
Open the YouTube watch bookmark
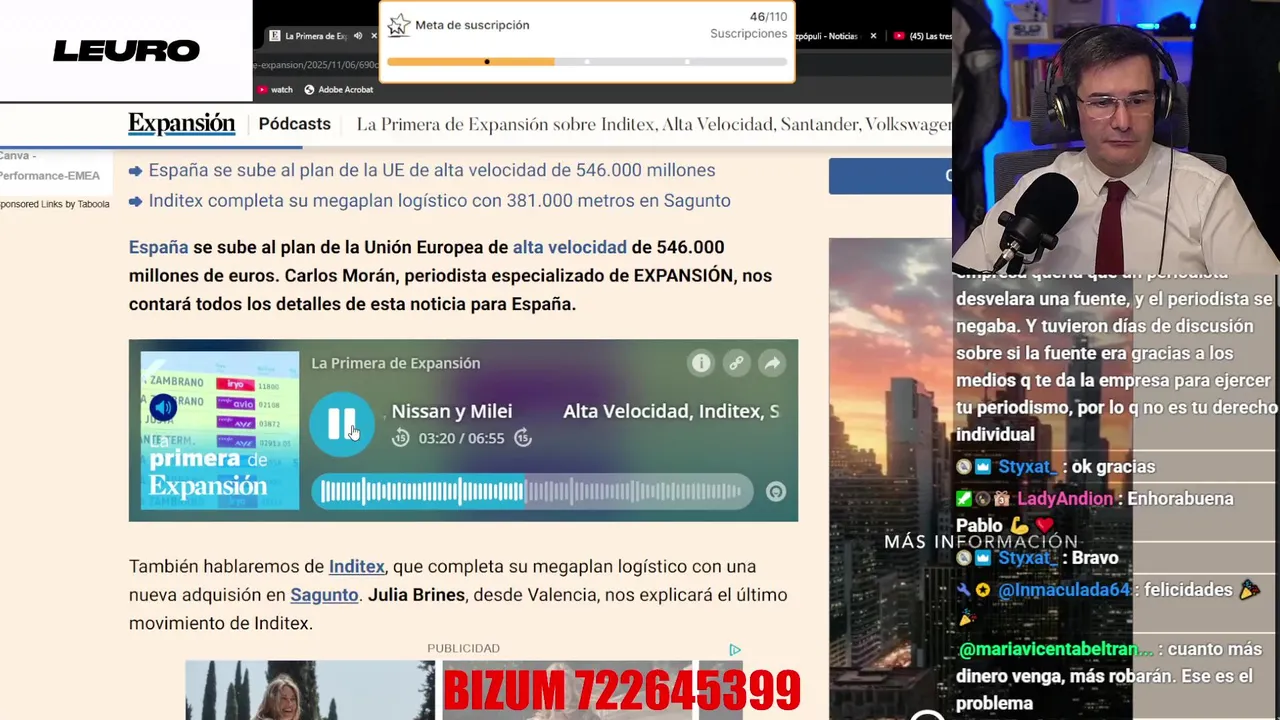(275, 89)
